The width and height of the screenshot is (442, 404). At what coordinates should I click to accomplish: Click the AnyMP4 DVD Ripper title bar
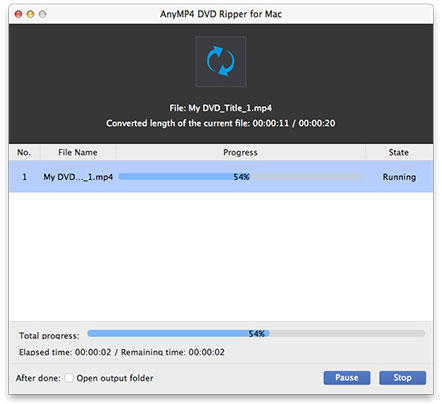click(x=221, y=14)
